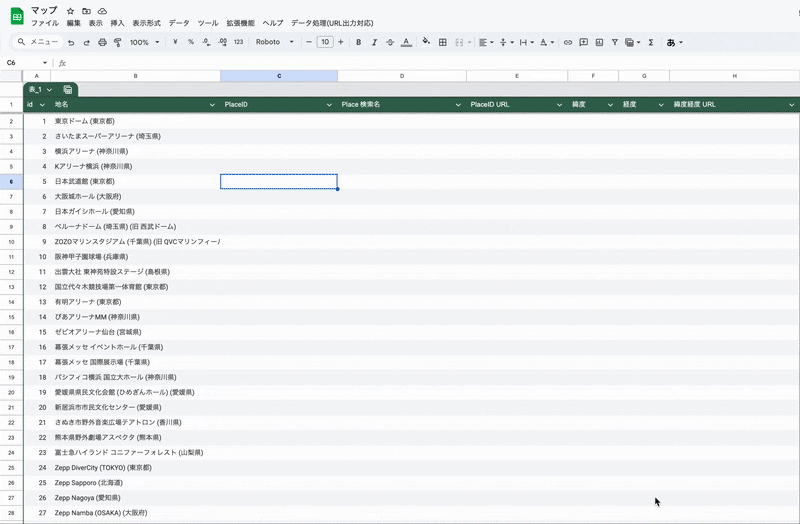Open the functions sigma icon
The width and height of the screenshot is (800, 524).
(x=651, y=42)
